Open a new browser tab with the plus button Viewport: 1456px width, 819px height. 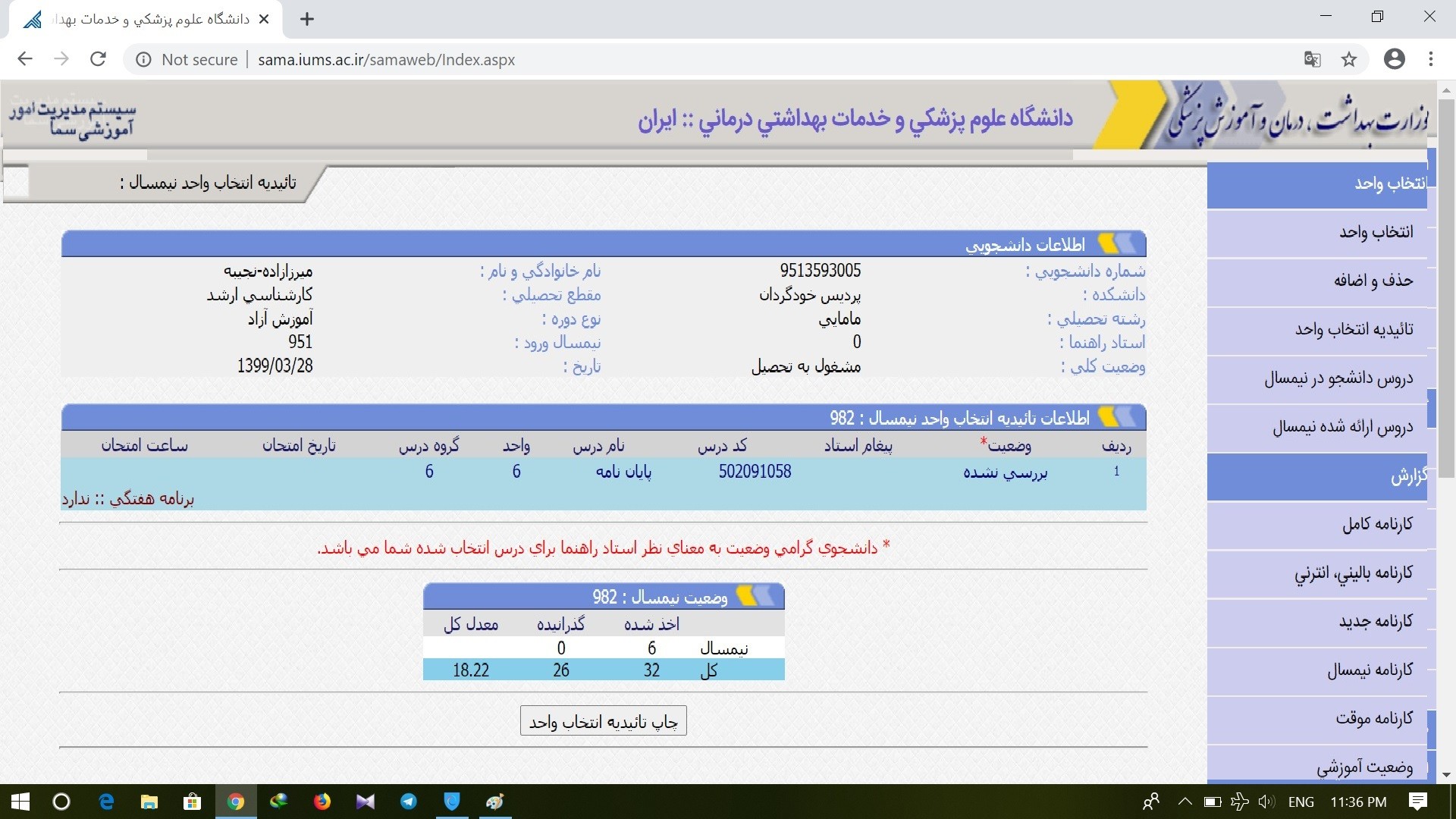coord(307,19)
